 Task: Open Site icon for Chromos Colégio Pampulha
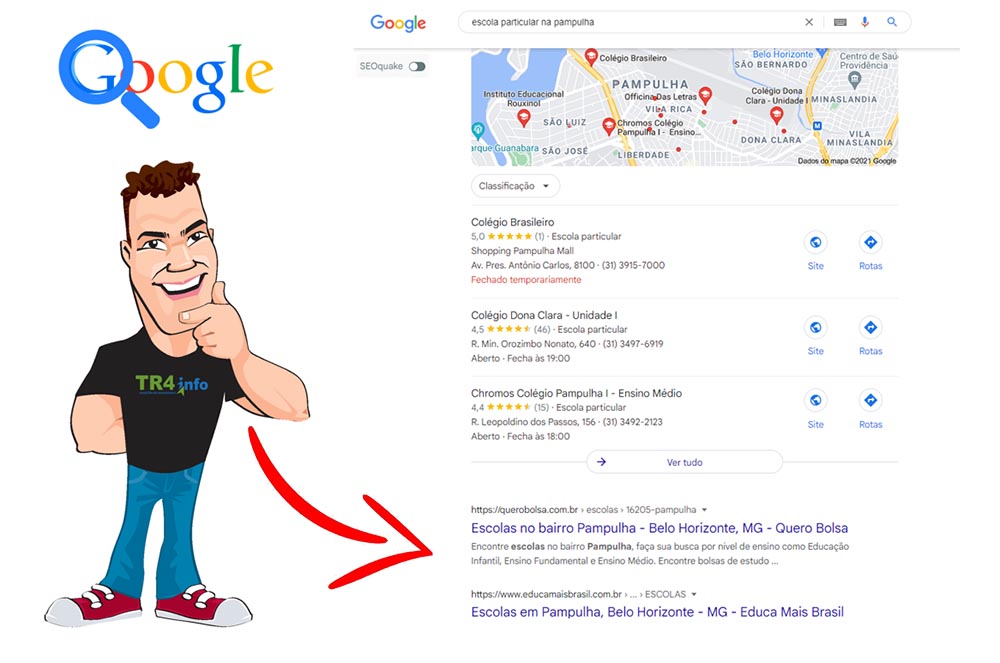point(816,400)
